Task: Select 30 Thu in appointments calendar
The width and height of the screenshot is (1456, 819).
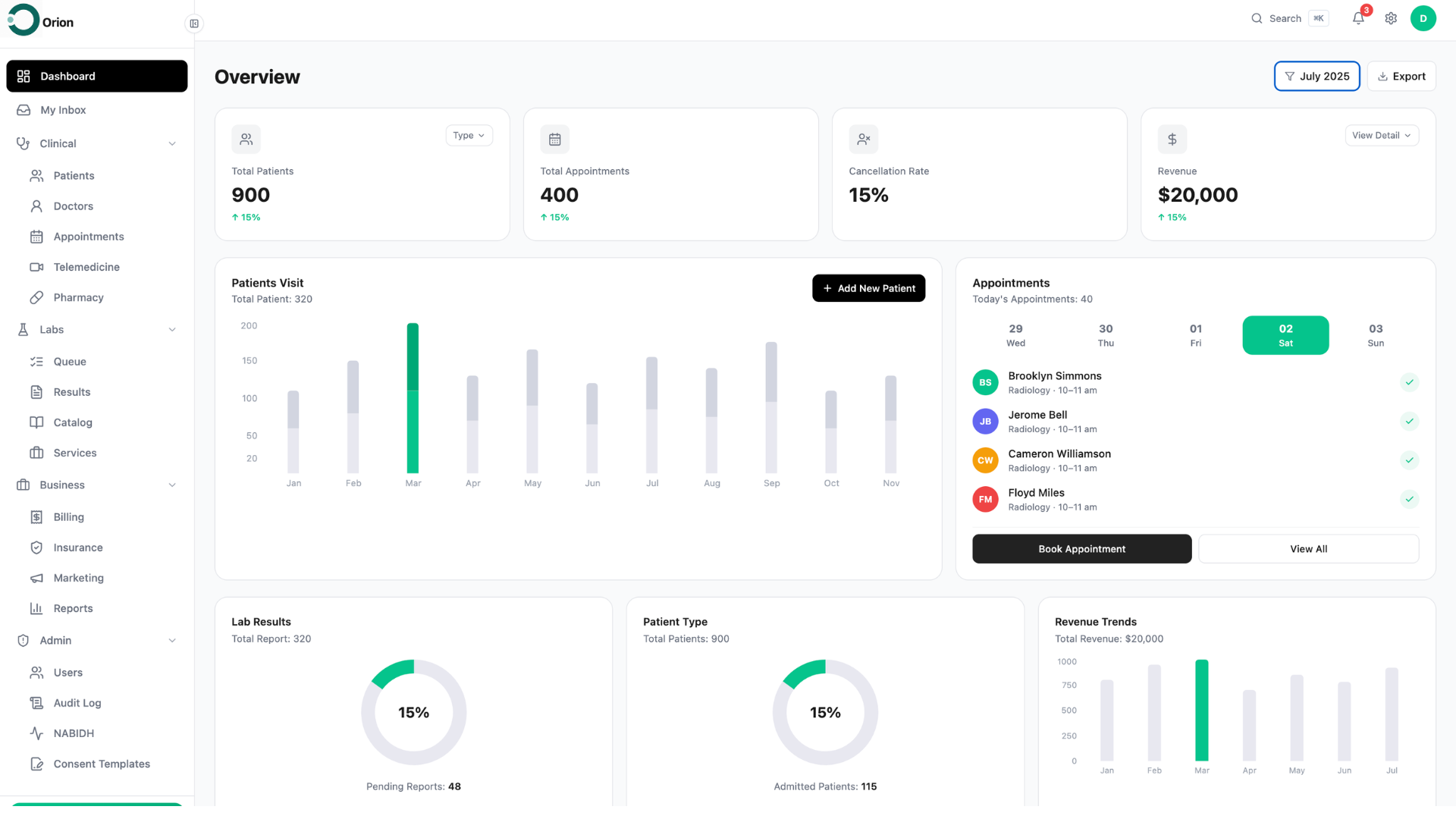Action: 1106,335
